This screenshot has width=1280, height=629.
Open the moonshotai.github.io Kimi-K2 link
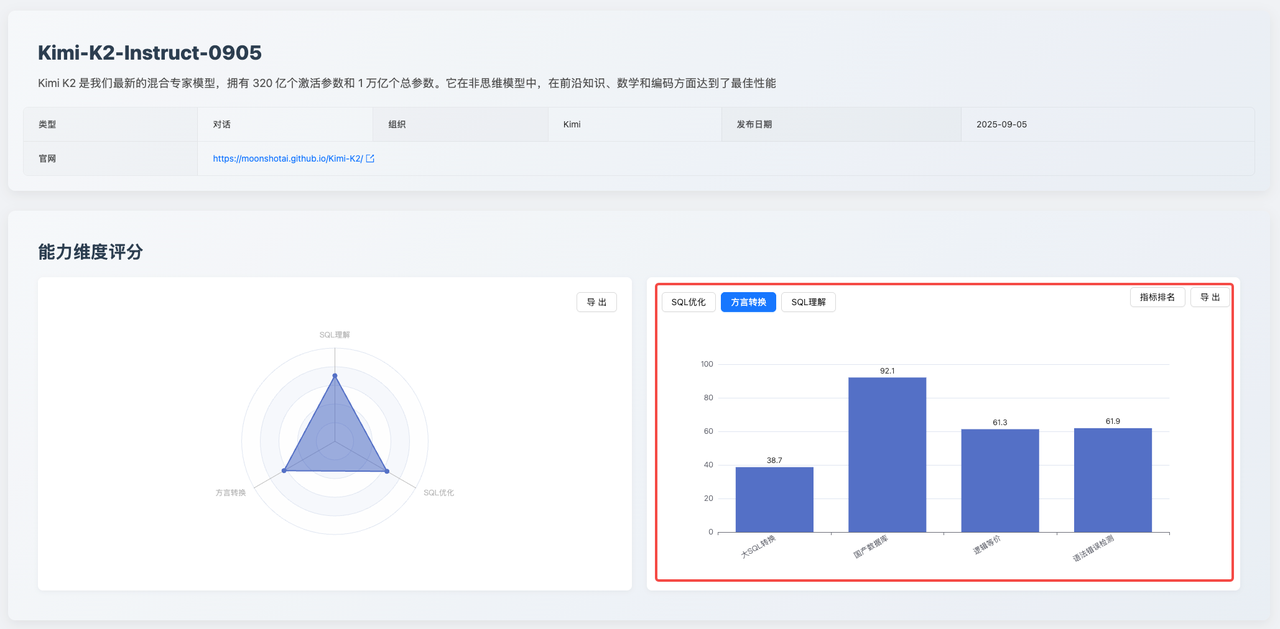288,158
